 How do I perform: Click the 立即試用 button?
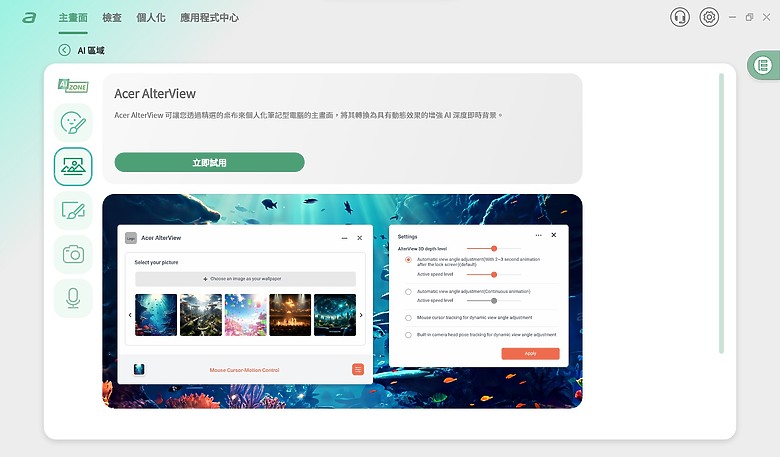[209, 163]
